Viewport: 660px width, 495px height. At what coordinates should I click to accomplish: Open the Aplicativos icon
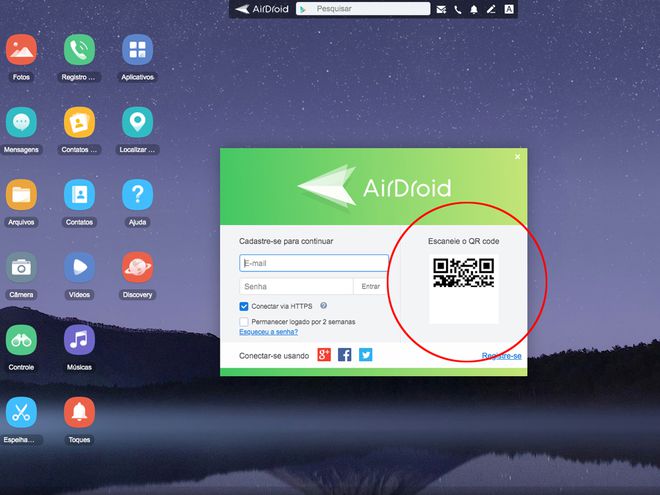click(x=137, y=50)
